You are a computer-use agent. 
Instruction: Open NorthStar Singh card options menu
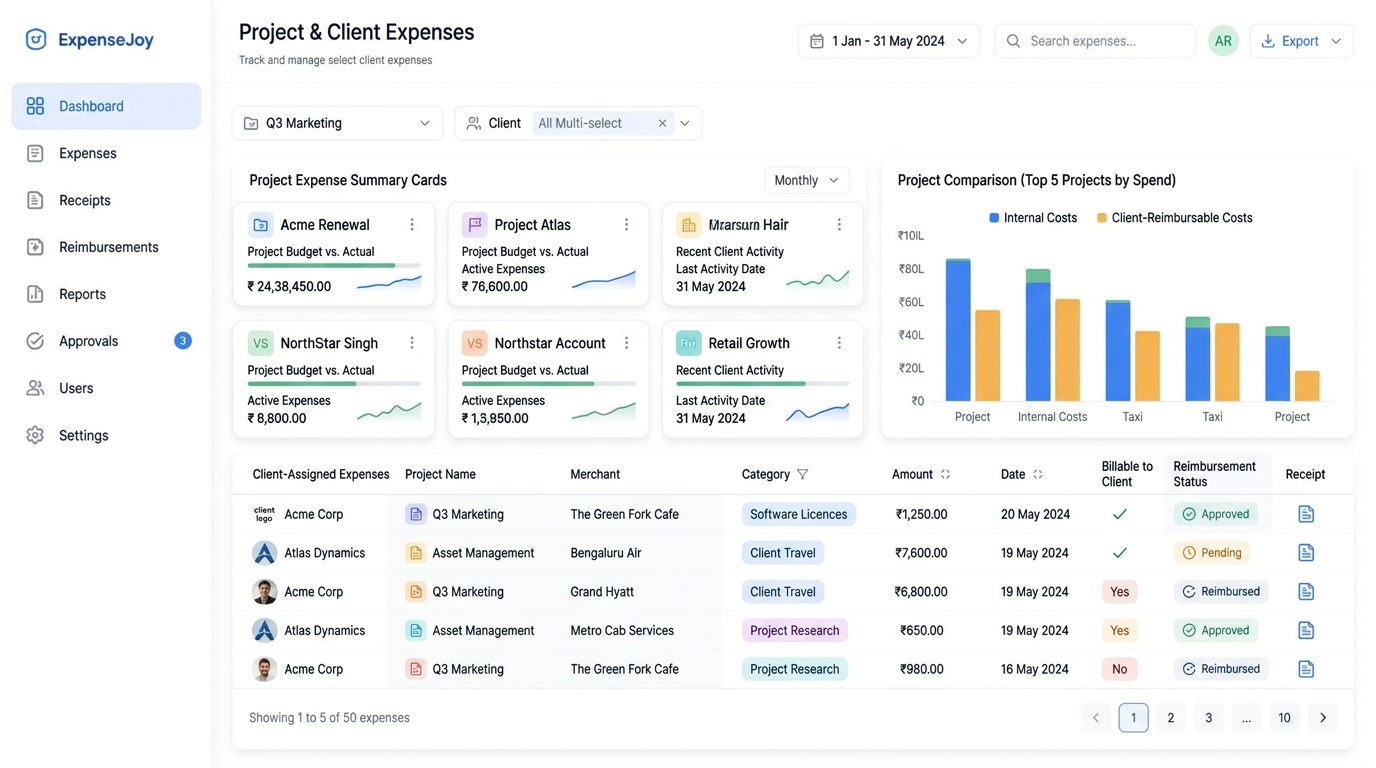coord(412,343)
